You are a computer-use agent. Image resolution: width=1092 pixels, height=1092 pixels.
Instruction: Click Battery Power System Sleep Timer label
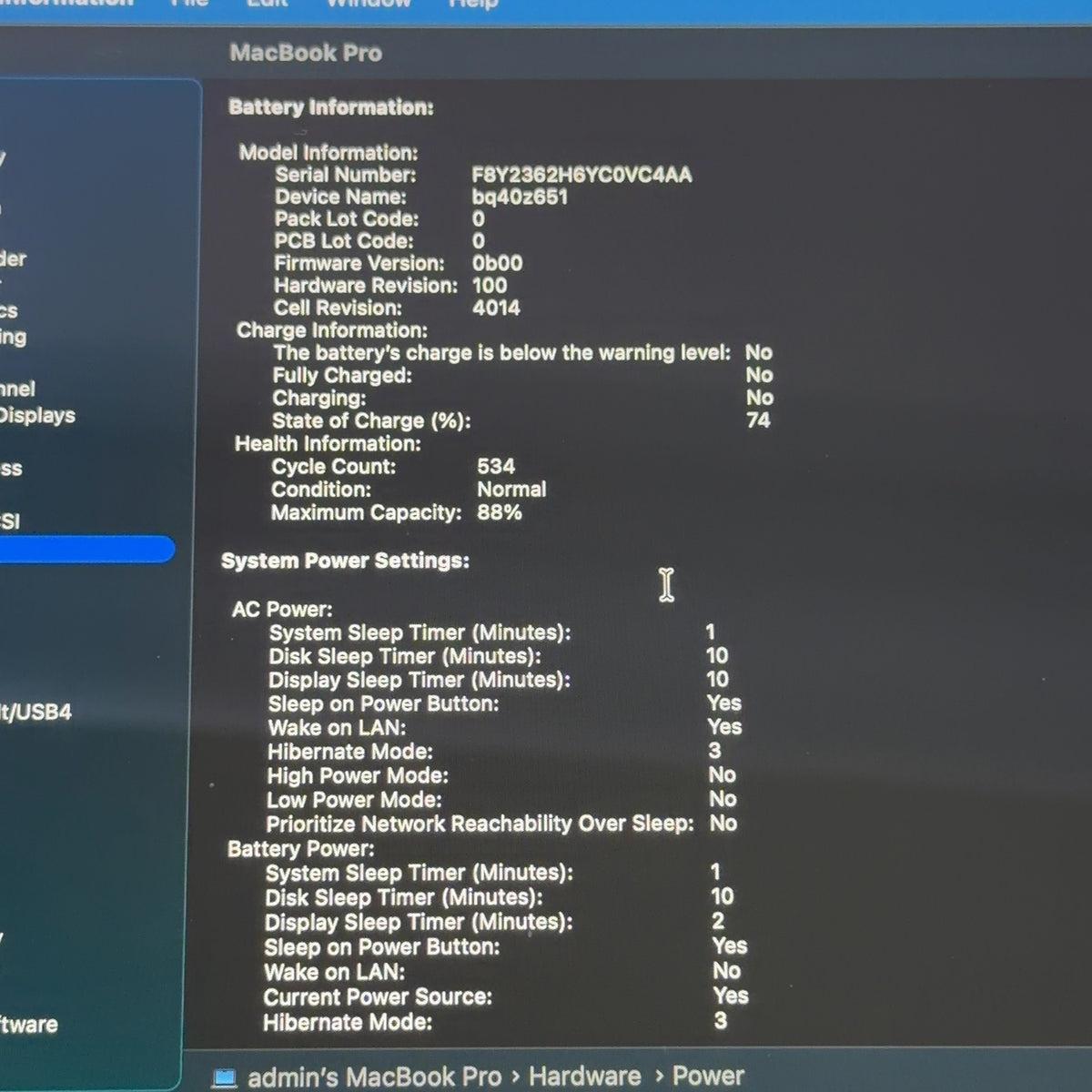tap(419, 873)
